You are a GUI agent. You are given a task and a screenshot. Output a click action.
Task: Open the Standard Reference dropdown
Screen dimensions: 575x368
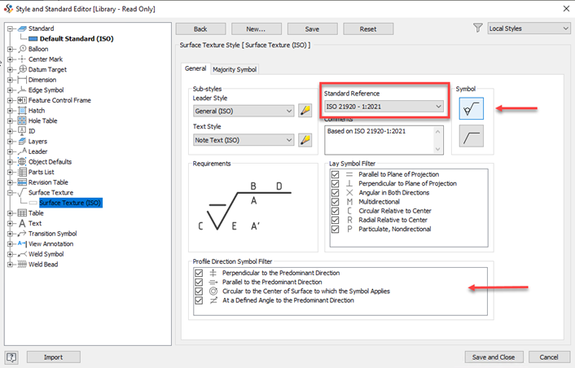click(x=384, y=106)
